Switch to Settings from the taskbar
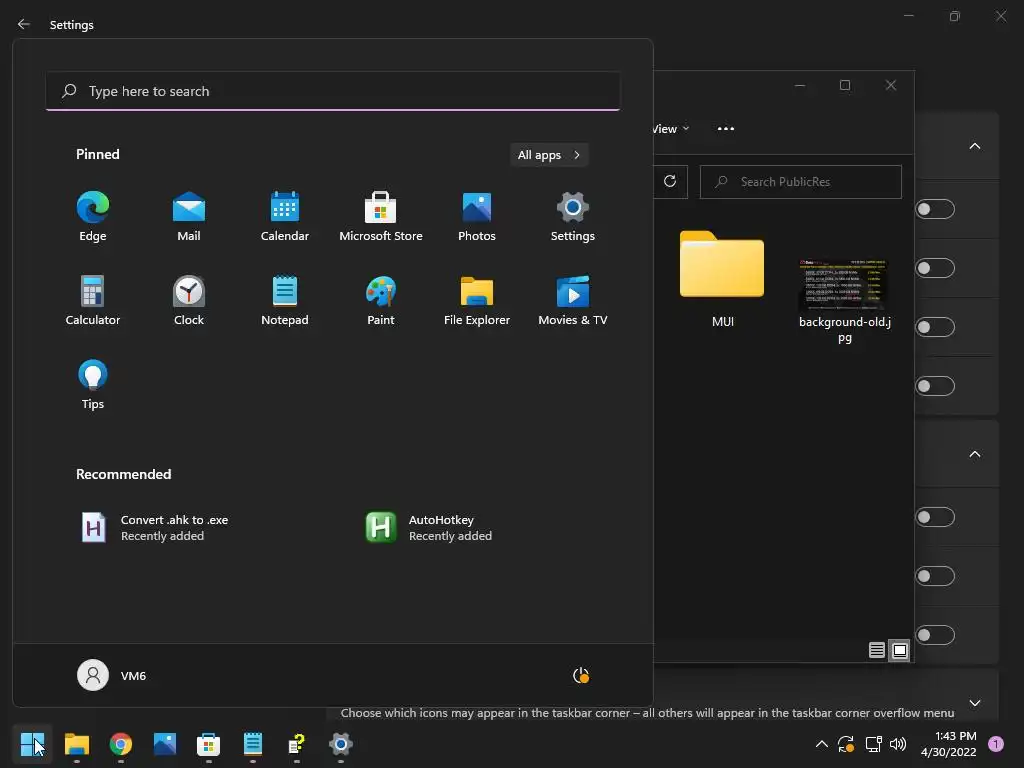Screen dimensions: 1024x768 340,744
